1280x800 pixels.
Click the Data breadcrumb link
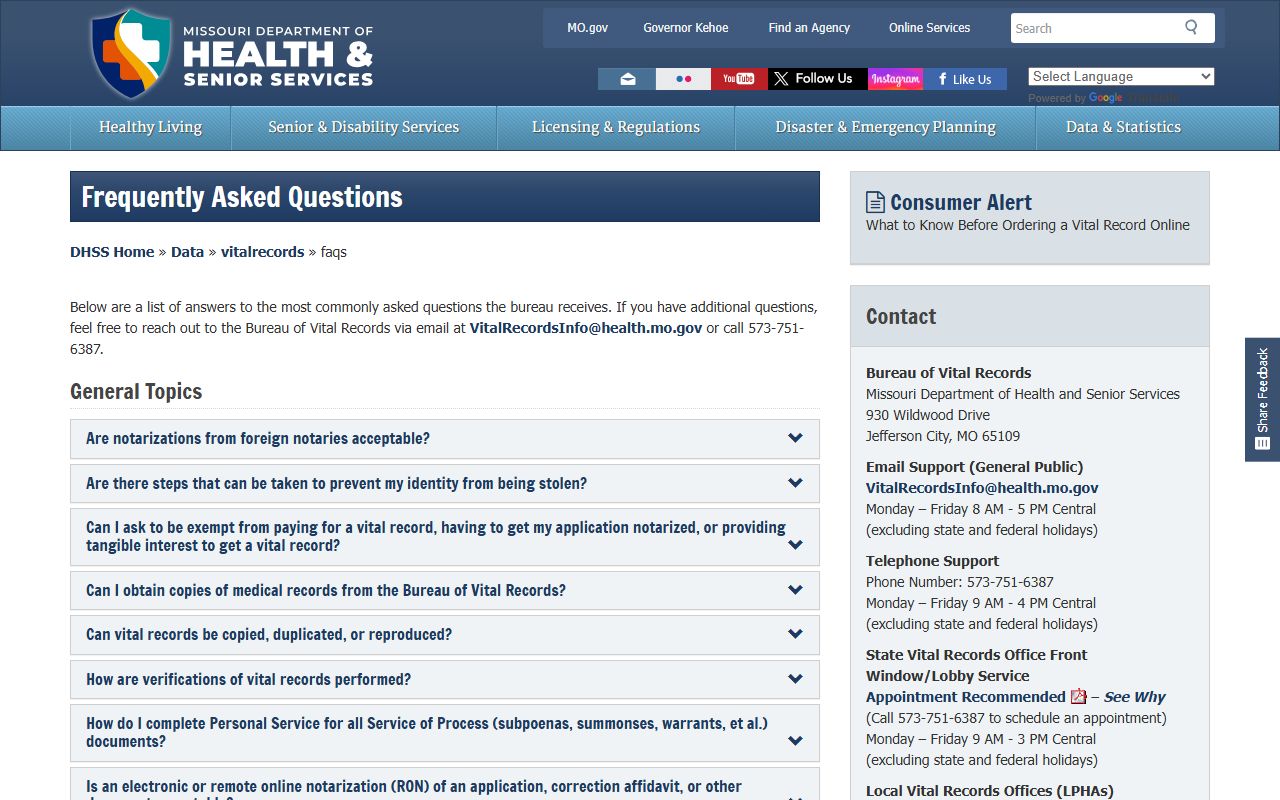[187, 252]
